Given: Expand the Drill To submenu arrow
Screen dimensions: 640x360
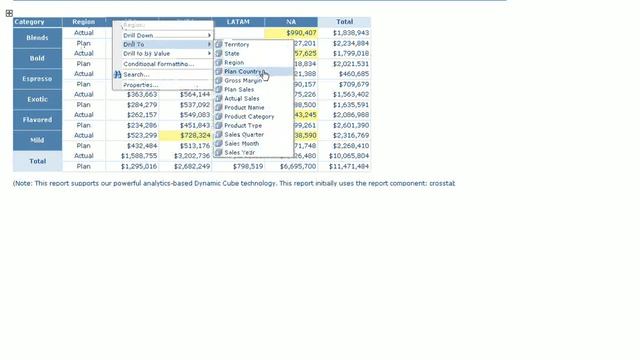Looking at the screenshot, I should click(x=209, y=44).
